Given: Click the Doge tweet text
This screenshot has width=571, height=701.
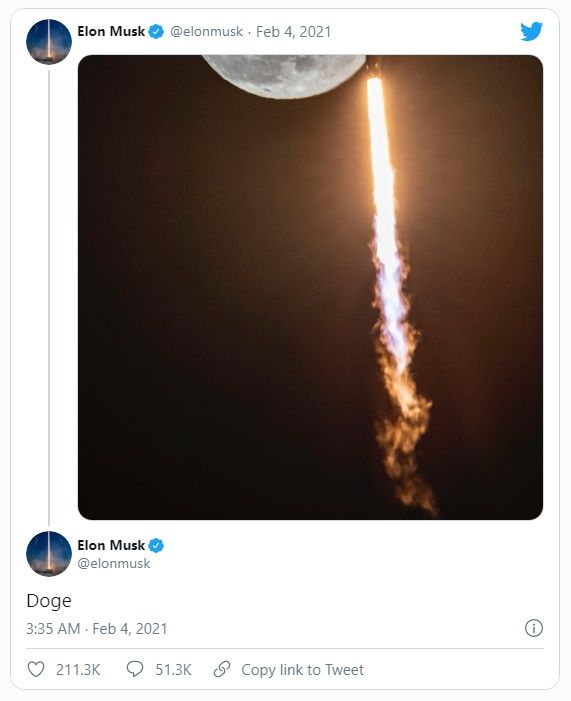Looking at the screenshot, I should click(49, 600).
